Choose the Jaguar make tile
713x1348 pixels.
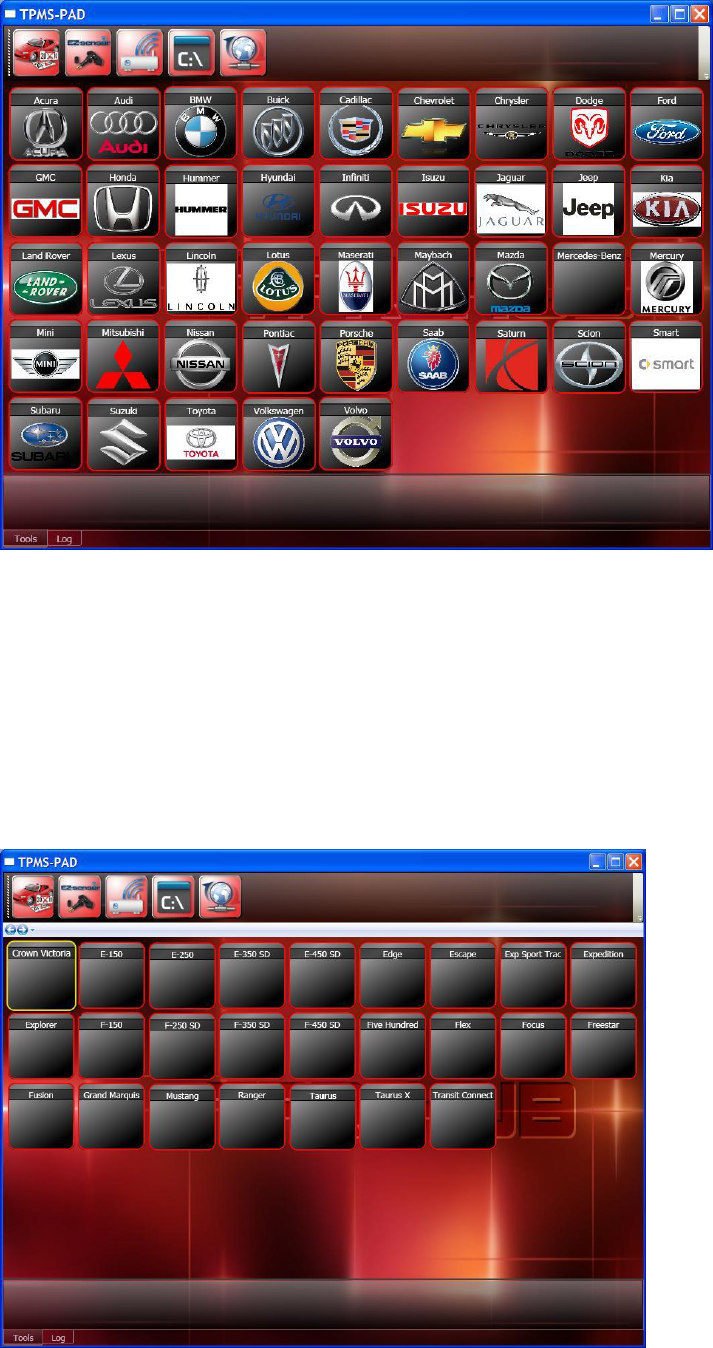511,202
